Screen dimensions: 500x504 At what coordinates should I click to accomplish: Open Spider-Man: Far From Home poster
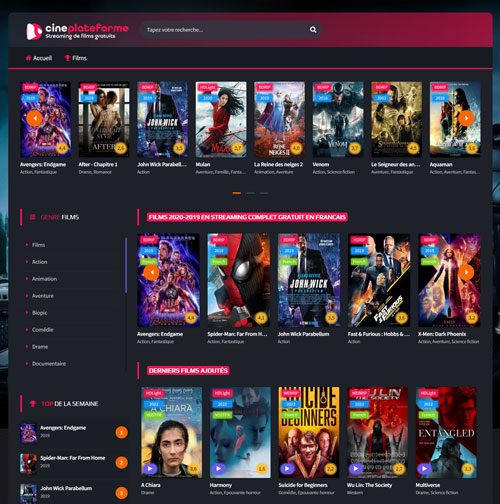[239, 280]
